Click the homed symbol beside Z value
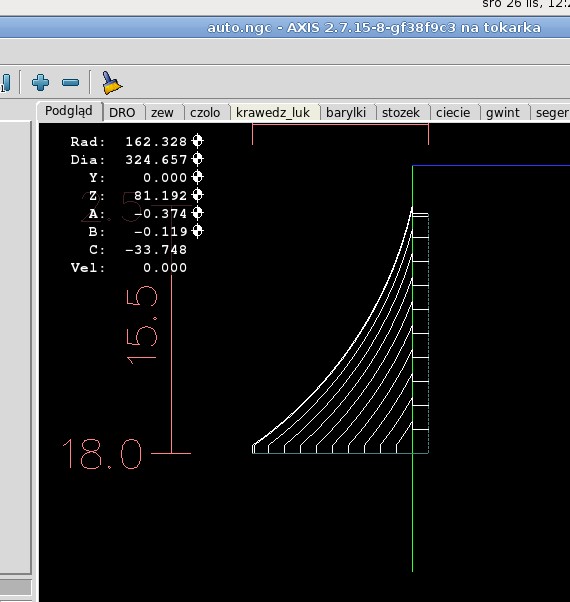This screenshot has height=602, width=570. pyautogui.click(x=198, y=195)
